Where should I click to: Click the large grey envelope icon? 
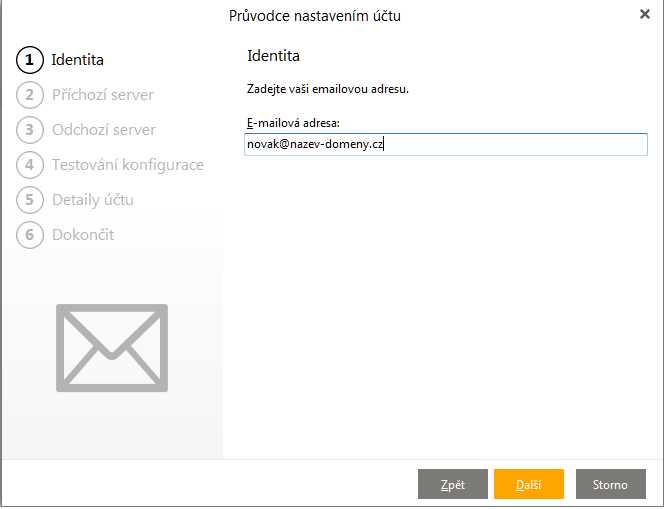tap(111, 347)
